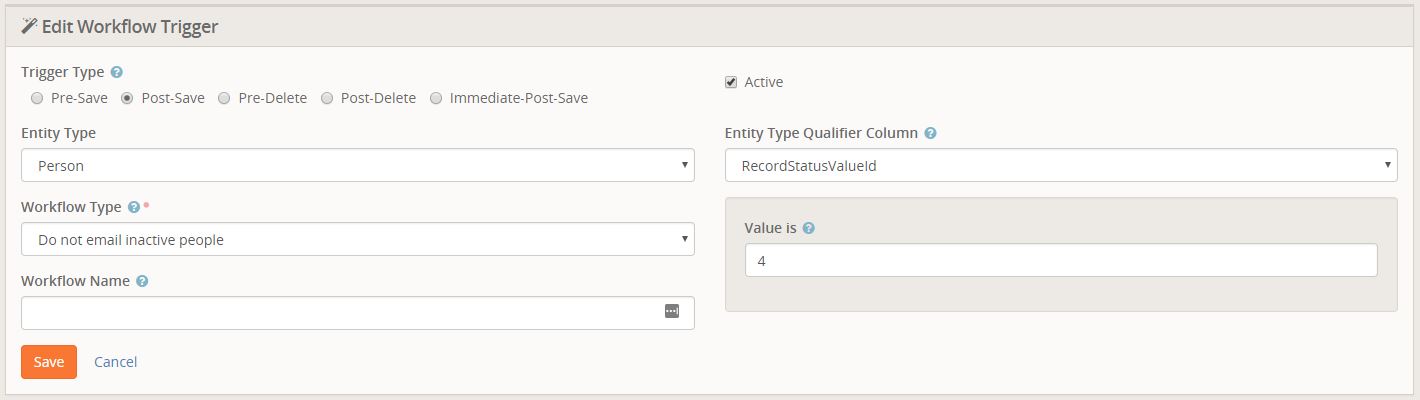This screenshot has width=1420, height=400.
Task: Click the Workflow Name help icon
Action: coord(142,281)
